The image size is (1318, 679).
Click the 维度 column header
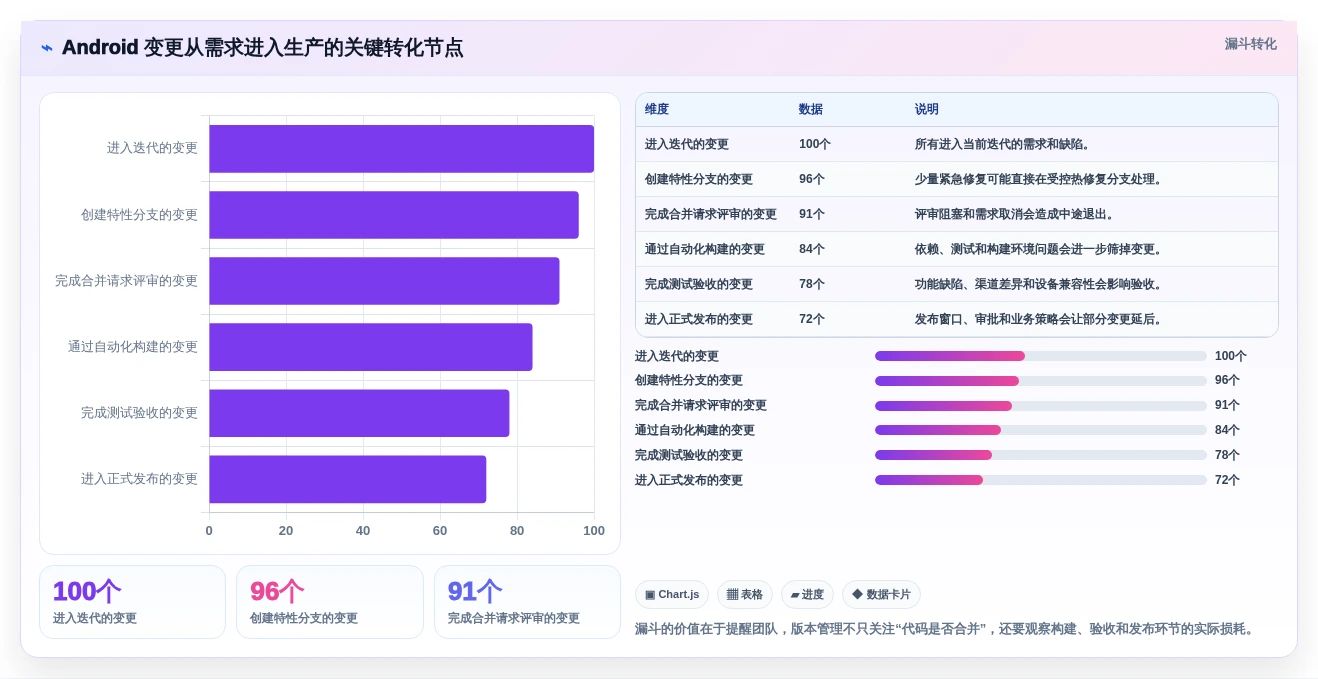657,110
